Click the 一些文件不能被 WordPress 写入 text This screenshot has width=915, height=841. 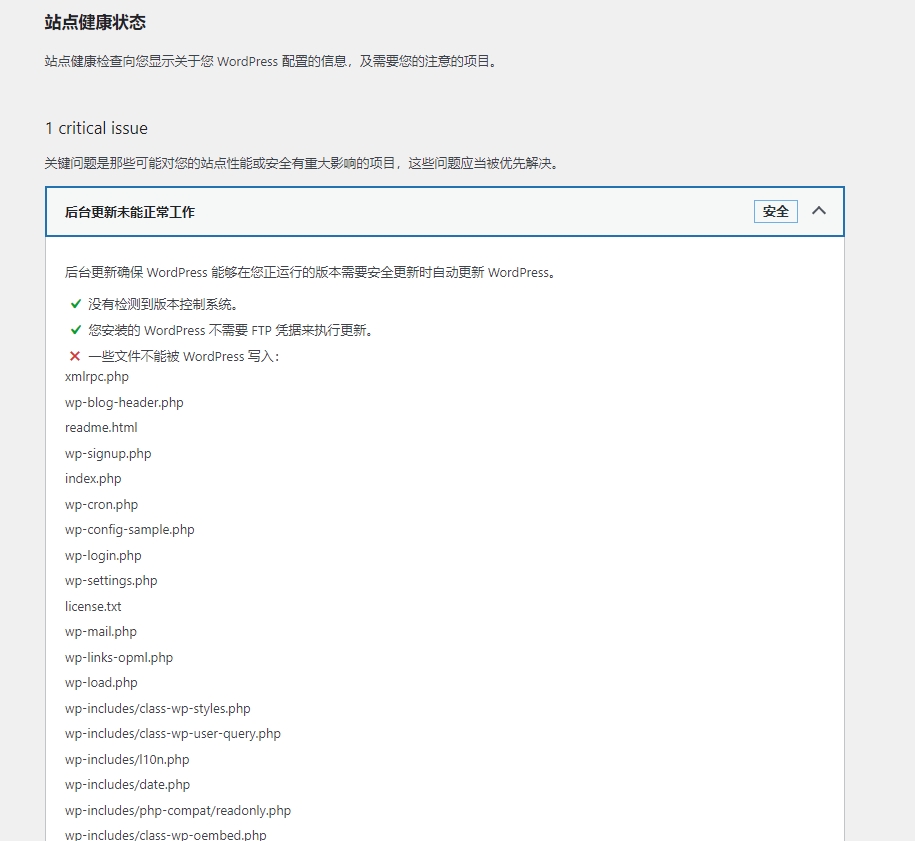click(x=184, y=357)
